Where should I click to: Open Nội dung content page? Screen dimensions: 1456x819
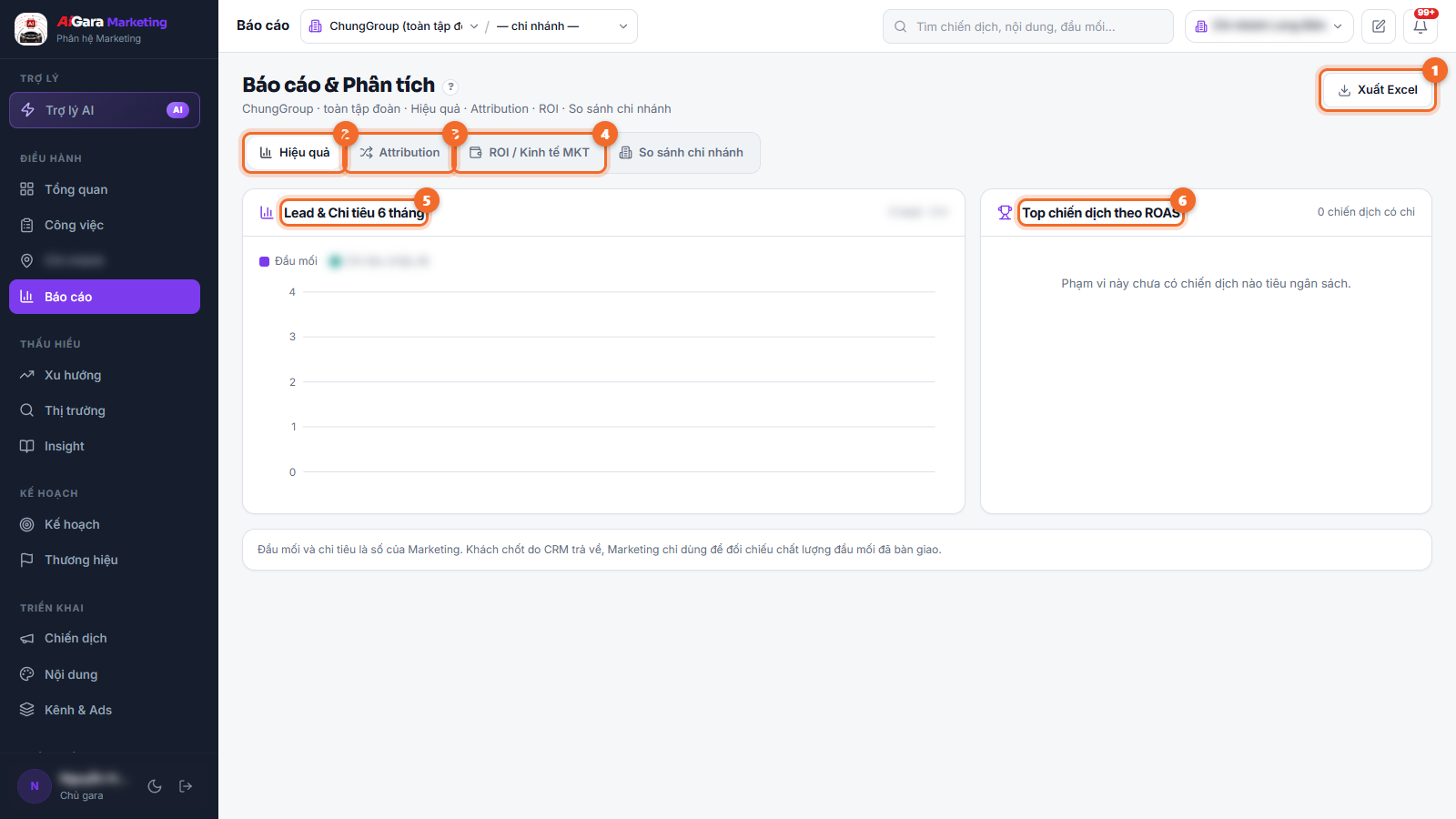(x=105, y=674)
